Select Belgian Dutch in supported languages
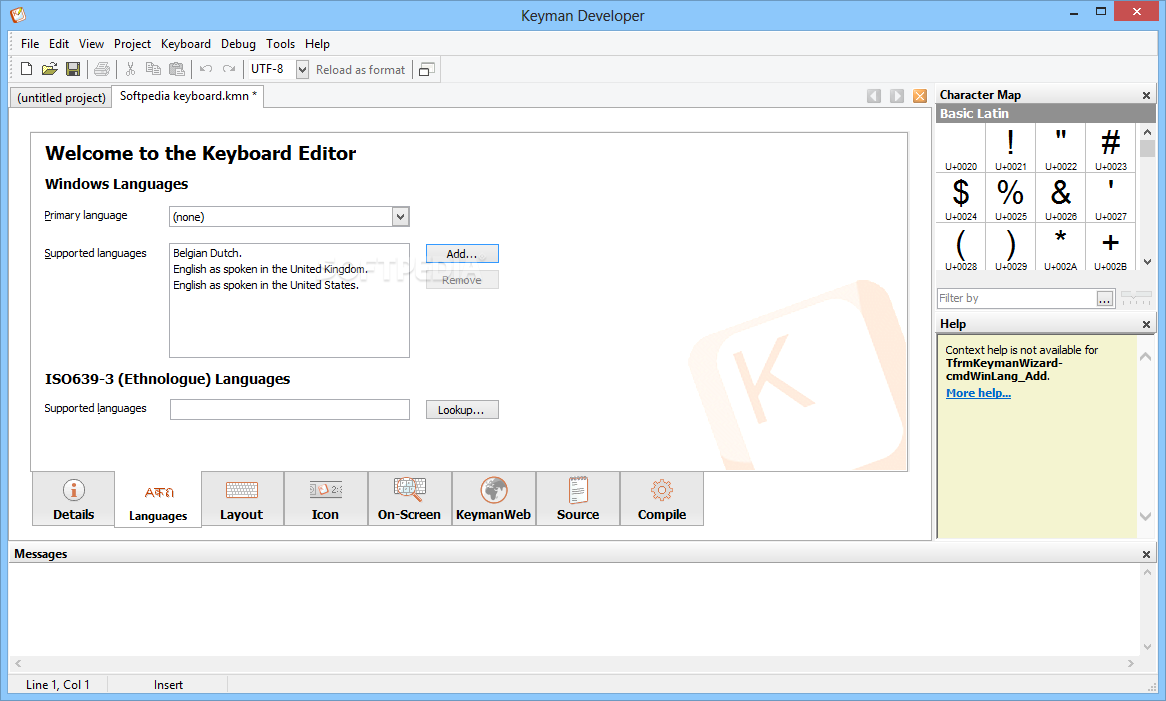The width and height of the screenshot is (1166, 701). click(207, 253)
